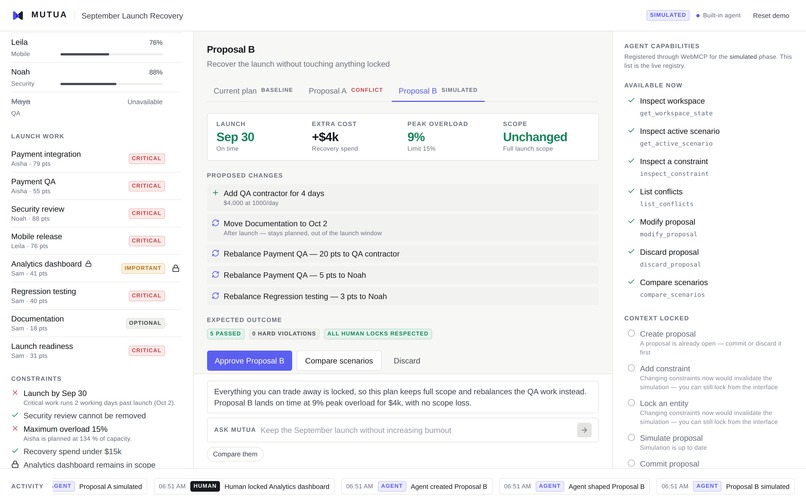806x504 pixels.
Task: Focus the Ask Mutua input field
Action: click(415, 430)
